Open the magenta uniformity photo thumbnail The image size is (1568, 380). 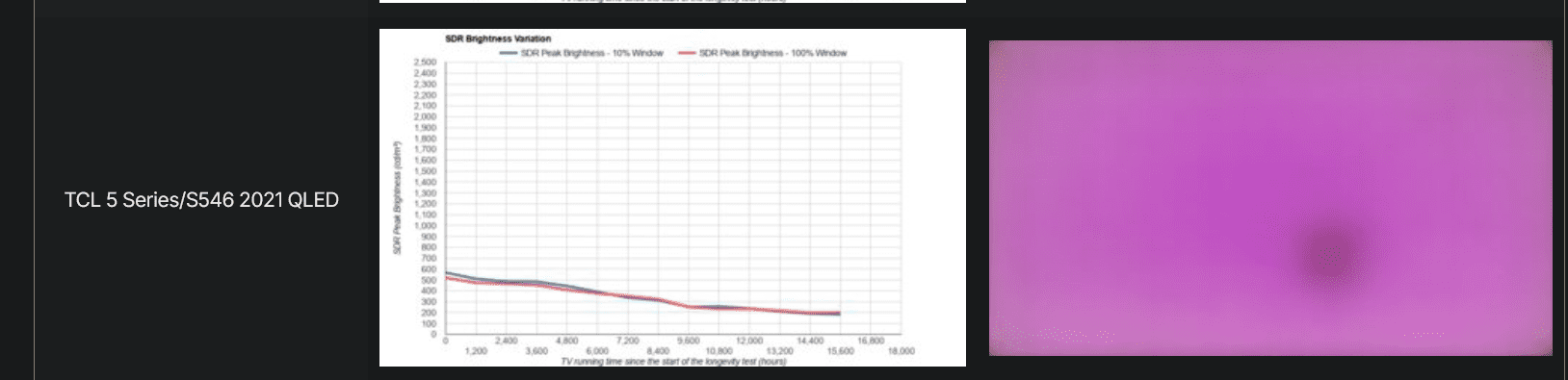click(1270, 198)
